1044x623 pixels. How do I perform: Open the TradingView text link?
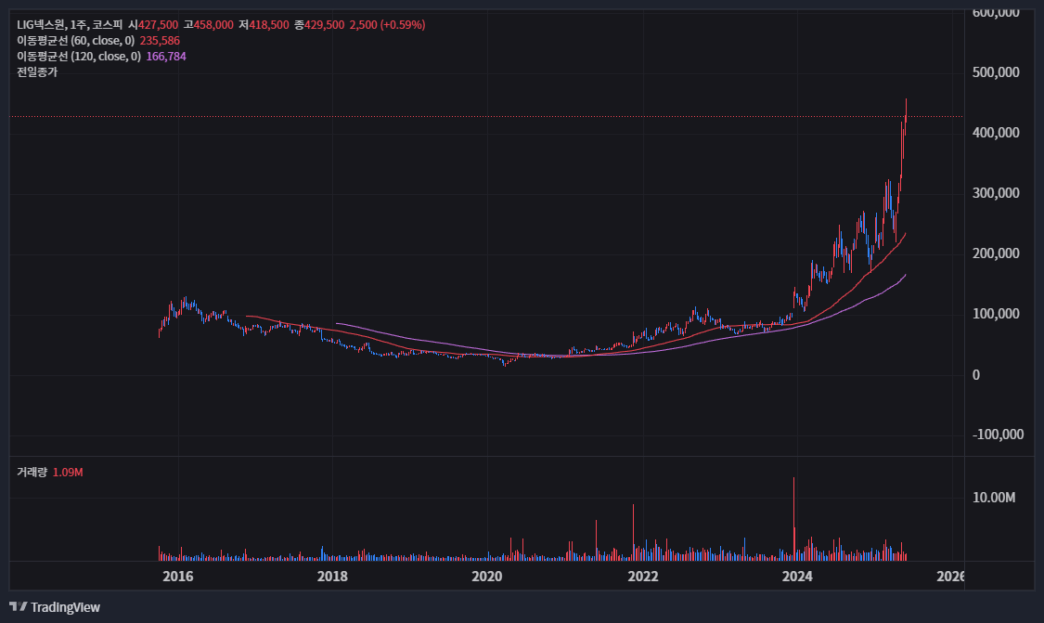point(65,607)
